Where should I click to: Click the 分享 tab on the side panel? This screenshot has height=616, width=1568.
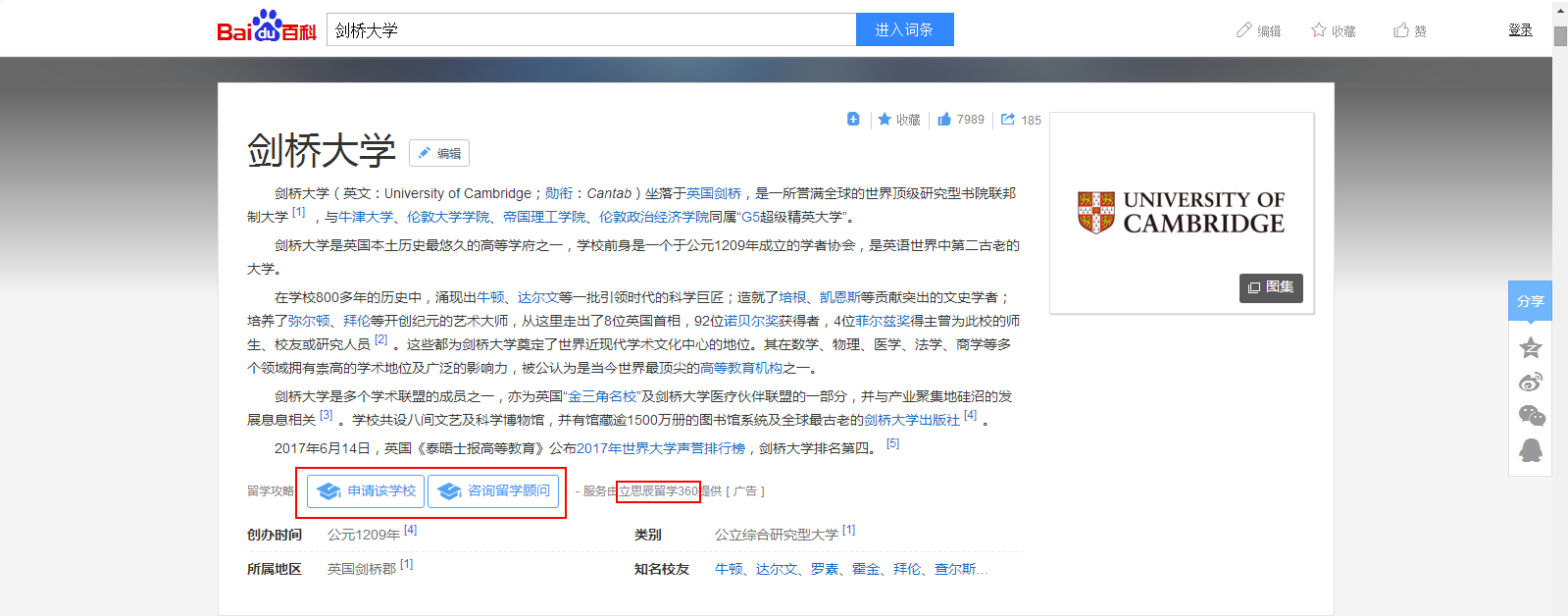click(x=1530, y=301)
